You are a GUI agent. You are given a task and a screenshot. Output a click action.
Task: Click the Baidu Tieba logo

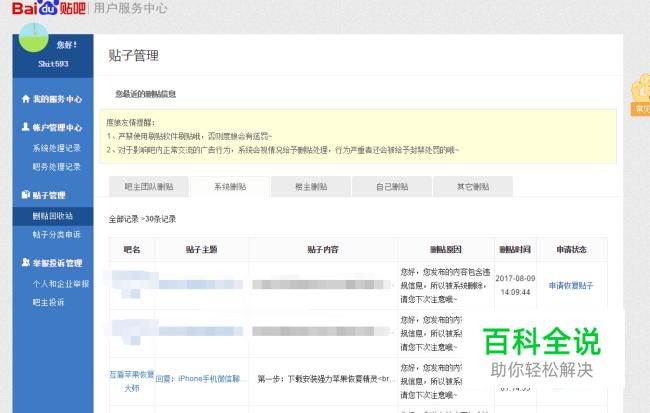(49, 7)
